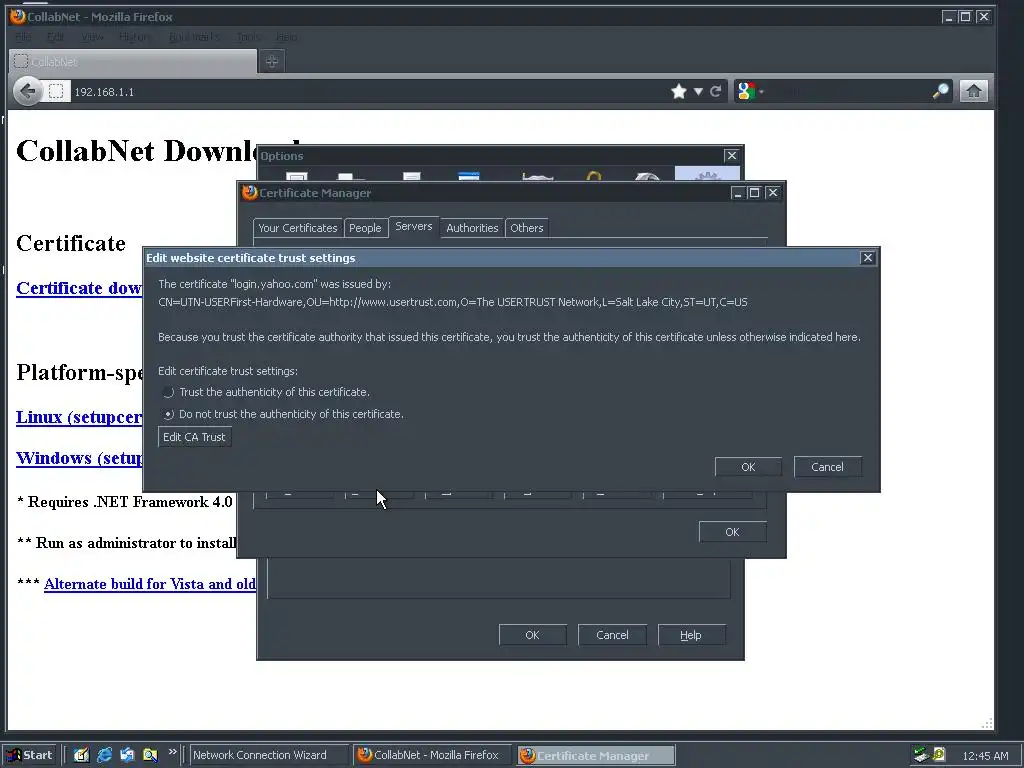Reload the page with the refresh icon
Image resolution: width=1024 pixels, height=768 pixels.
click(x=716, y=91)
